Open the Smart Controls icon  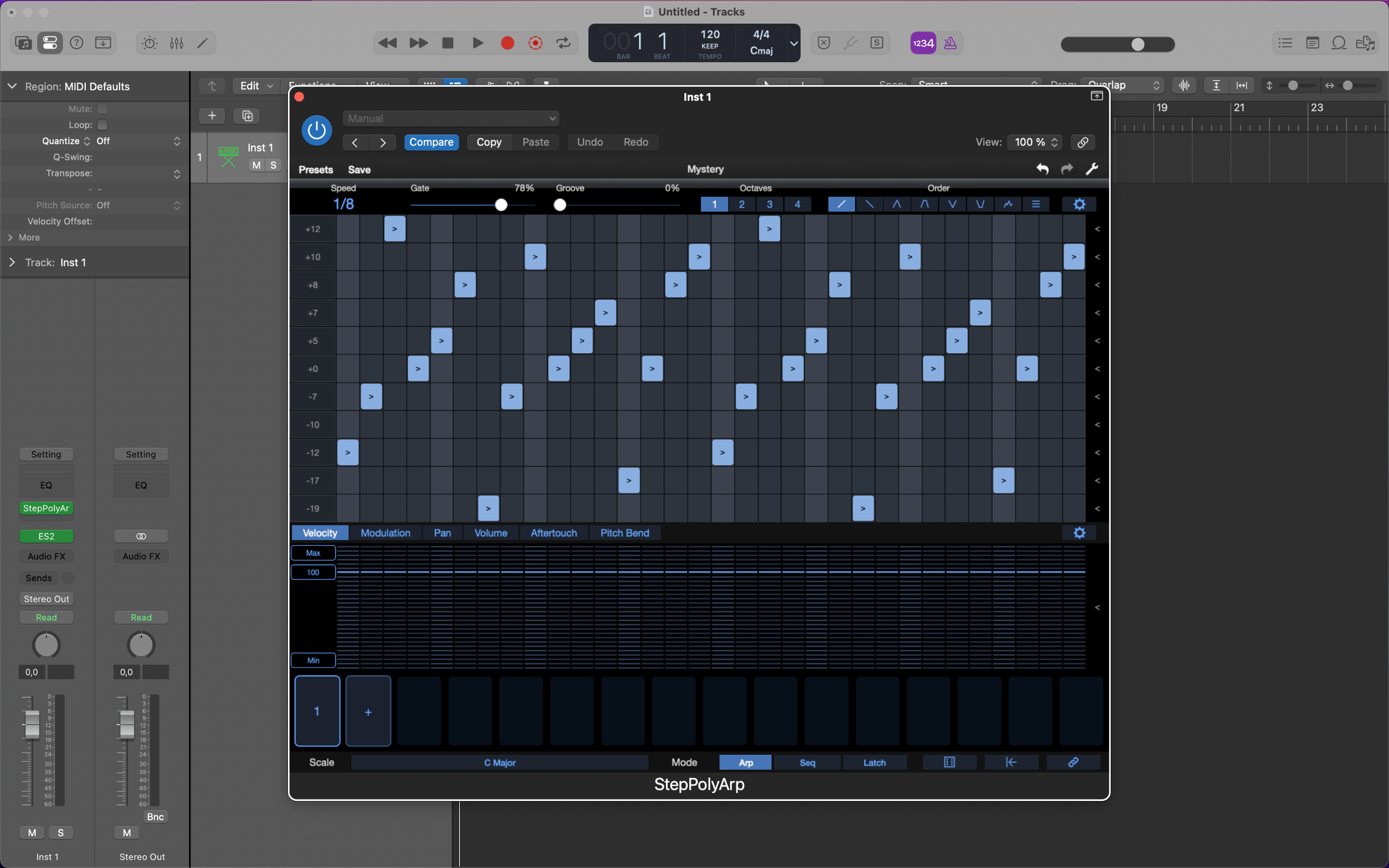pyautogui.click(x=149, y=43)
